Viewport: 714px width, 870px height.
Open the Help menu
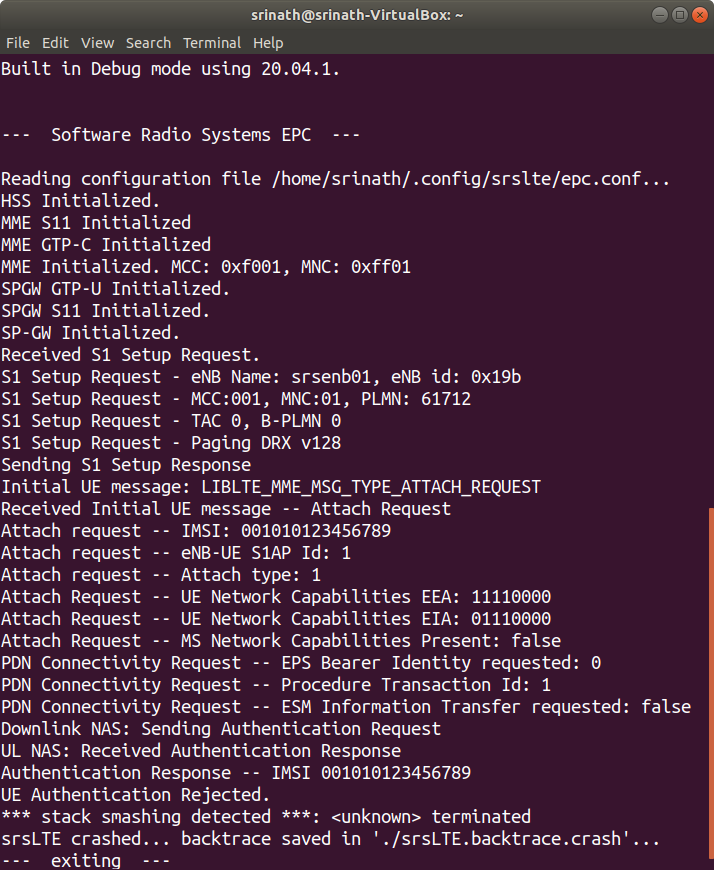pos(268,43)
